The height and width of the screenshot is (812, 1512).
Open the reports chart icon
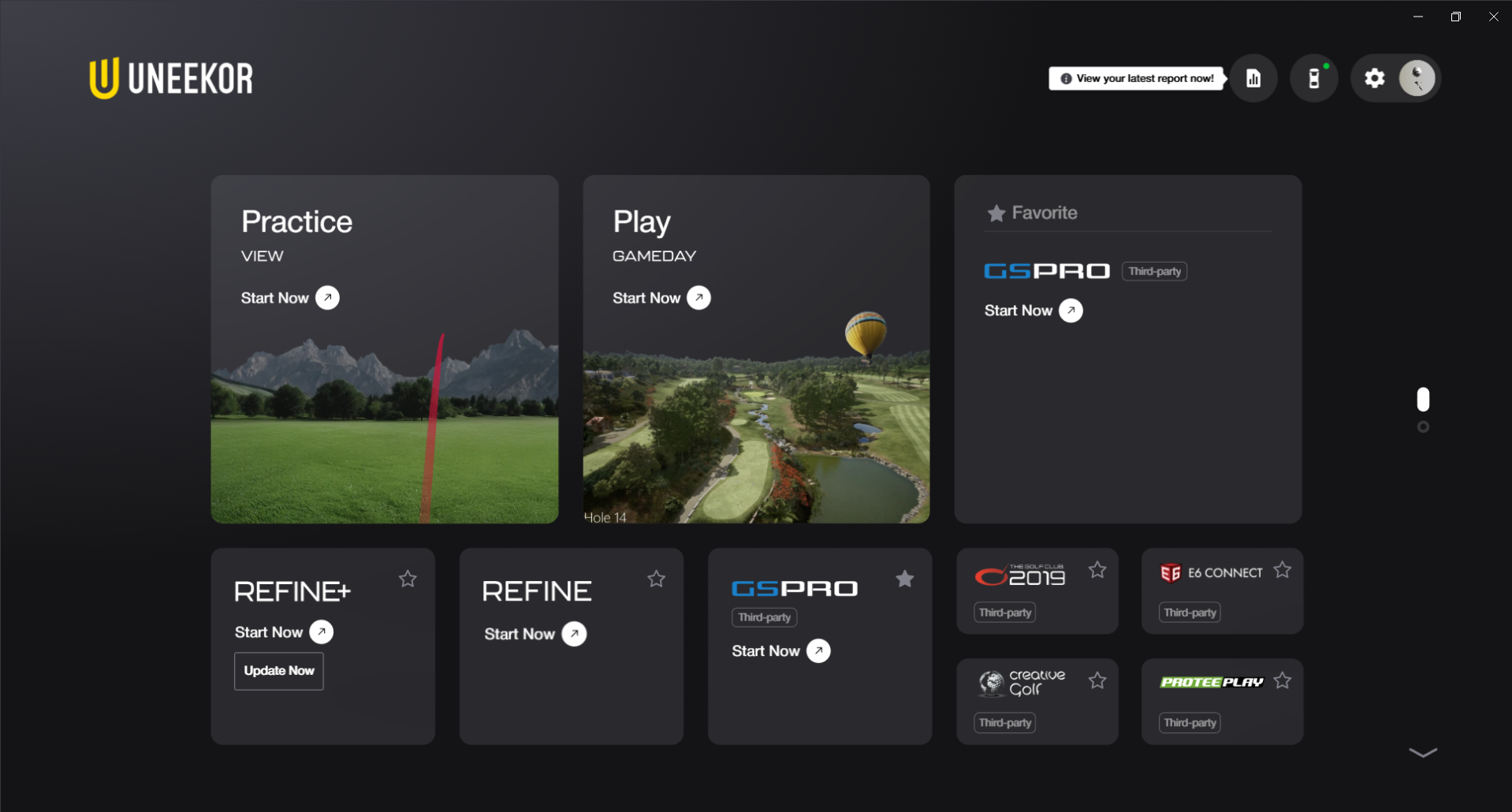(x=1253, y=78)
